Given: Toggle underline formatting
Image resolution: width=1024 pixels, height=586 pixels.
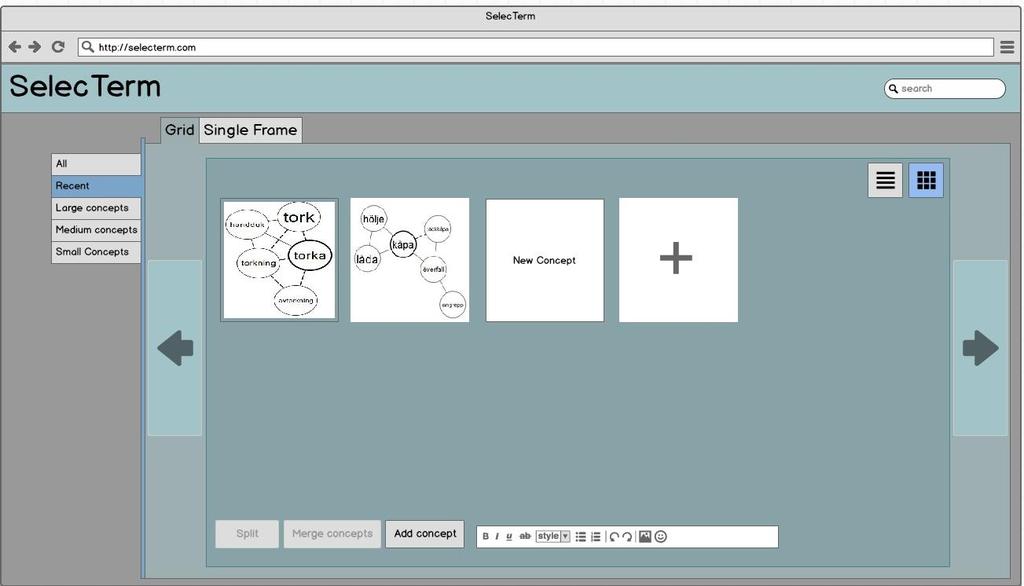Looking at the screenshot, I should 509,536.
